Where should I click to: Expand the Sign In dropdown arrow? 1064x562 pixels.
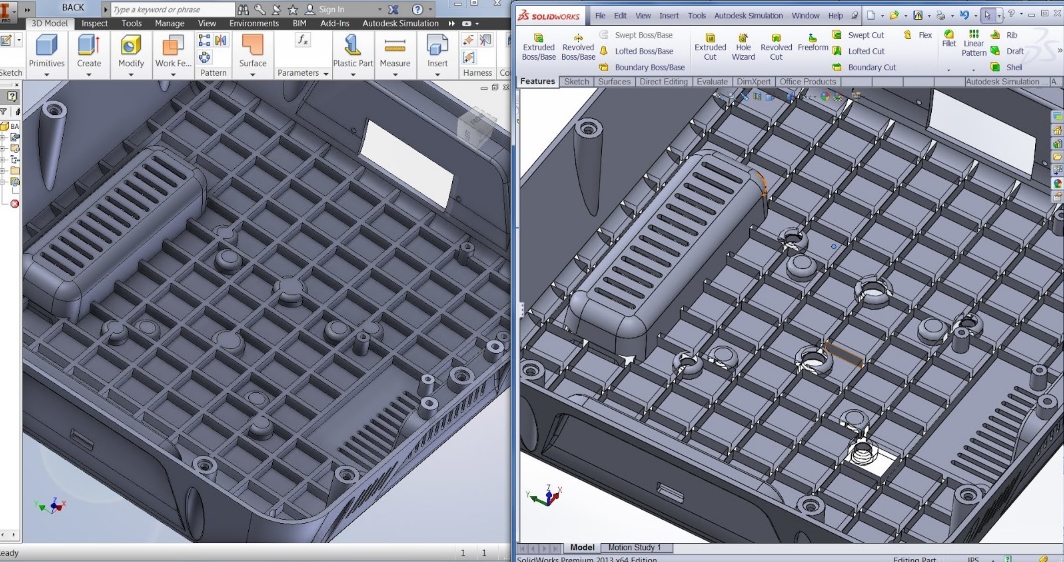coord(380,10)
